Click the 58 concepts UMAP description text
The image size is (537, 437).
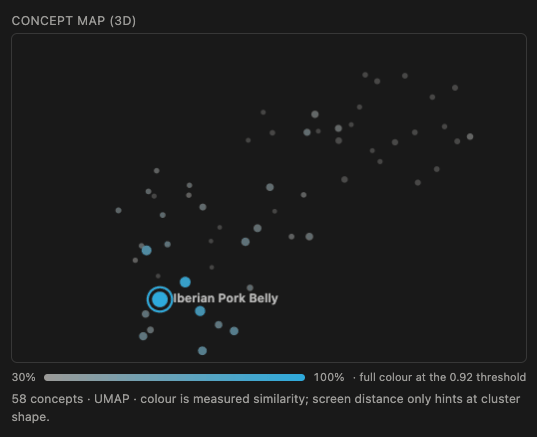[x=266, y=408]
